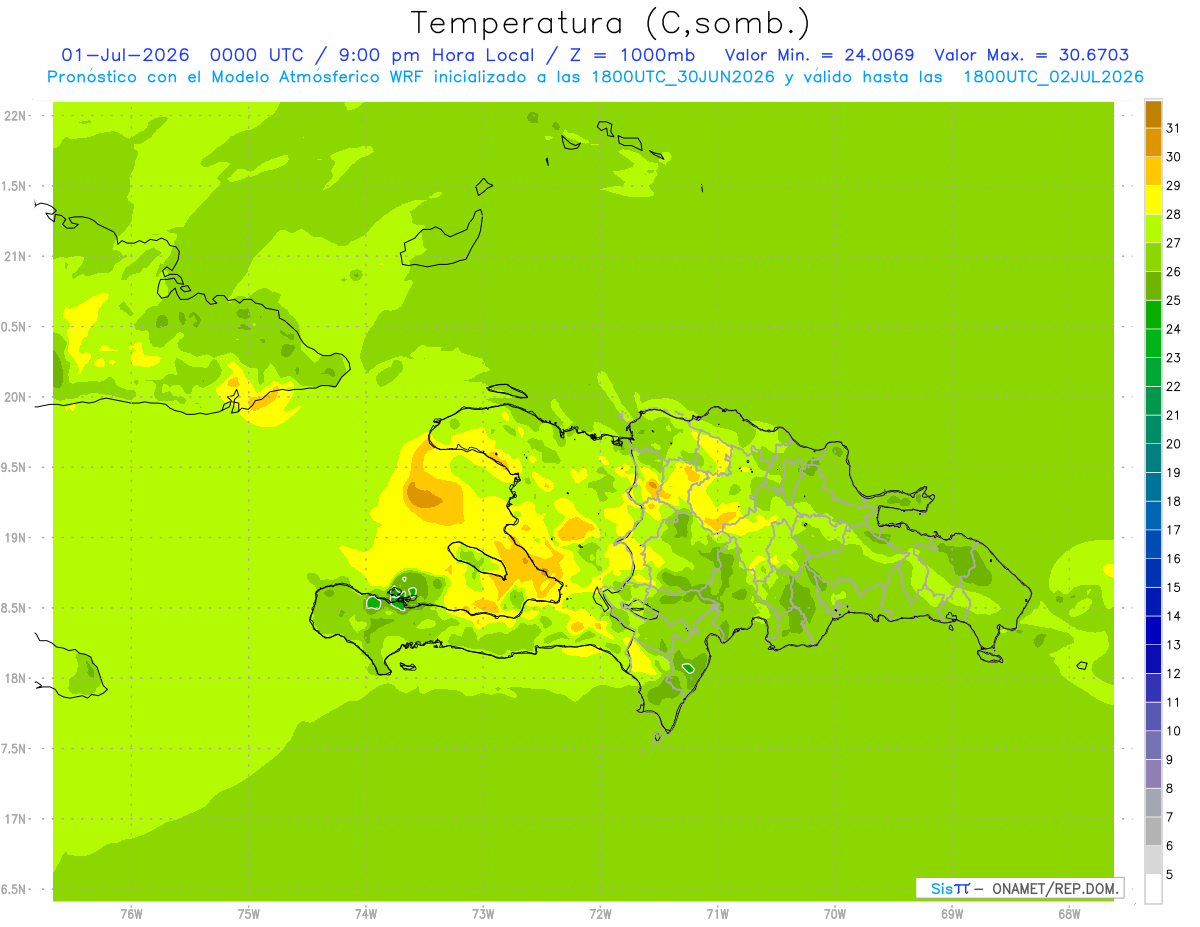Click the '17N' latitude axis label

click(x=16, y=819)
